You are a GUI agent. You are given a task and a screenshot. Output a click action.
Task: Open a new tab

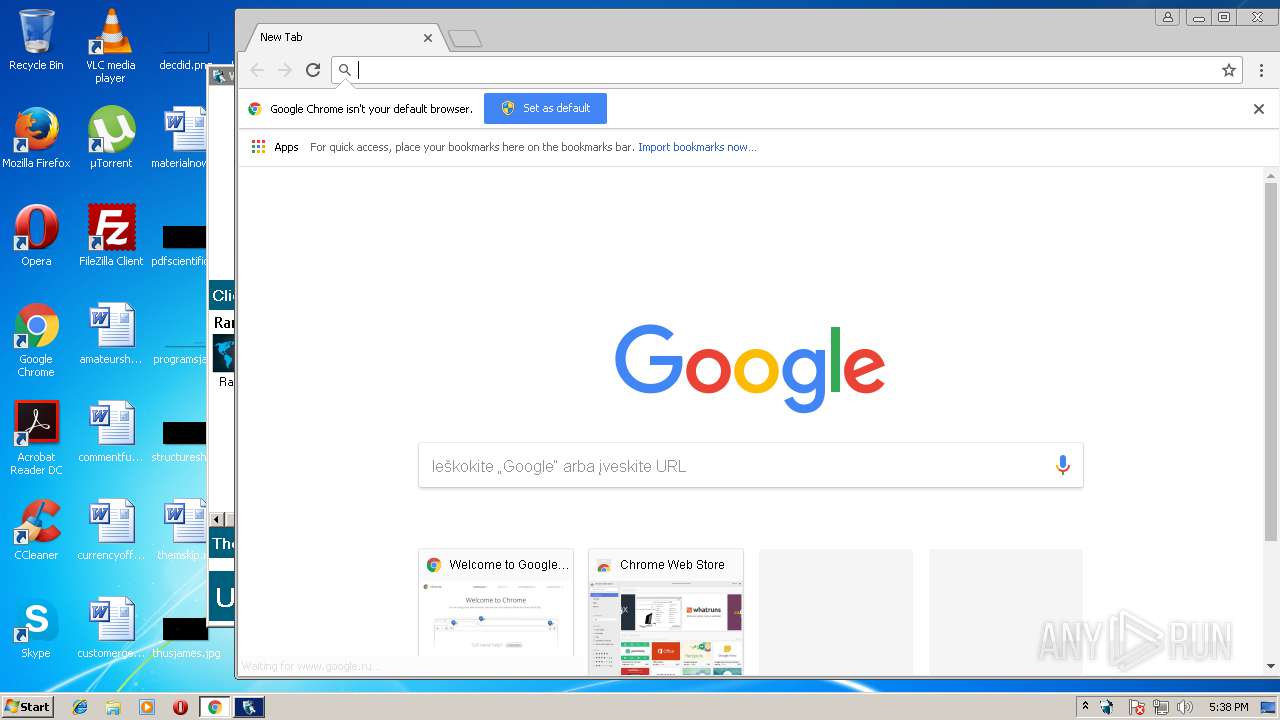[465, 39]
